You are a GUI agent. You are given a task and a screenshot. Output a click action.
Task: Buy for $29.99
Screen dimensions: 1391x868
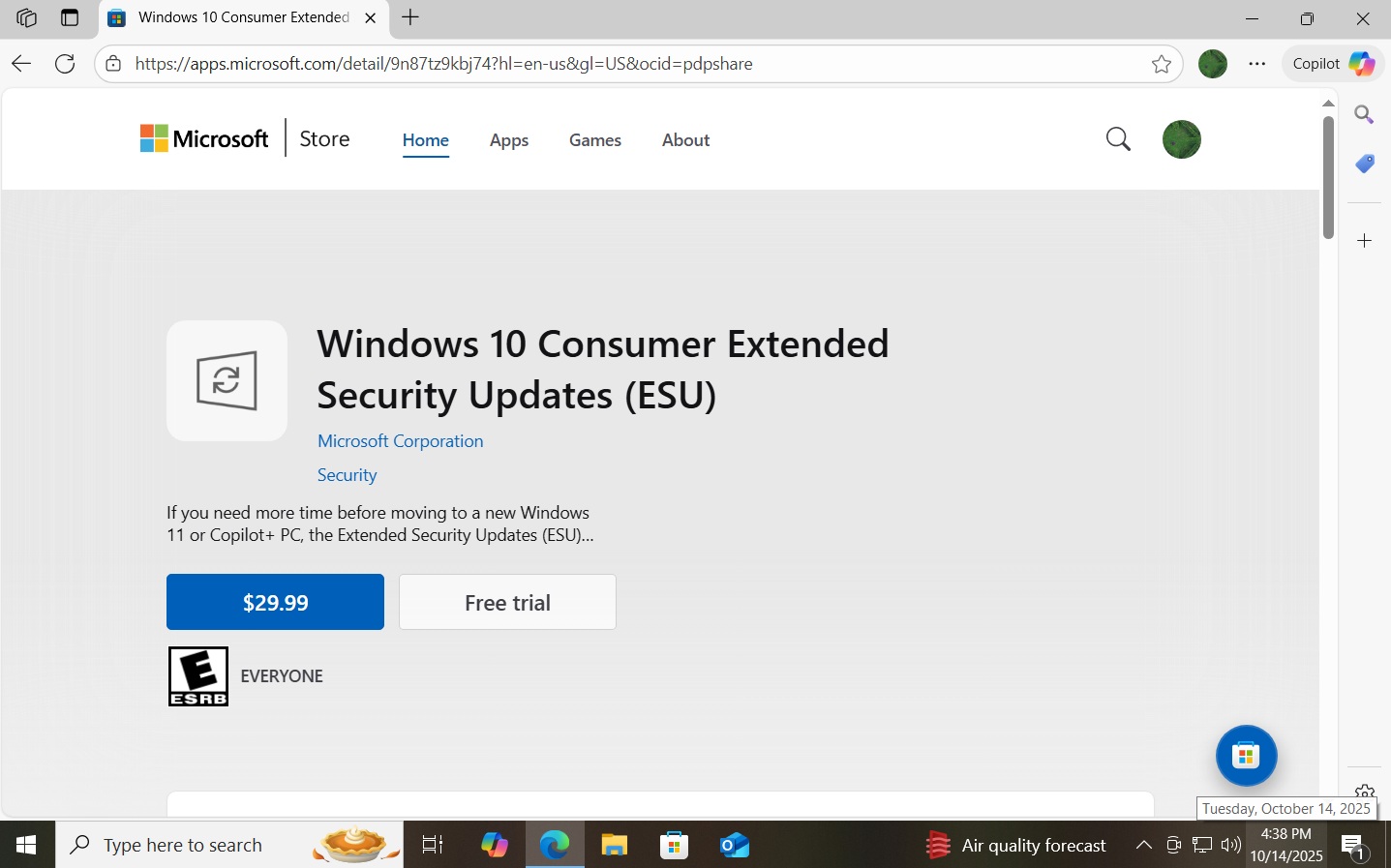tap(275, 602)
